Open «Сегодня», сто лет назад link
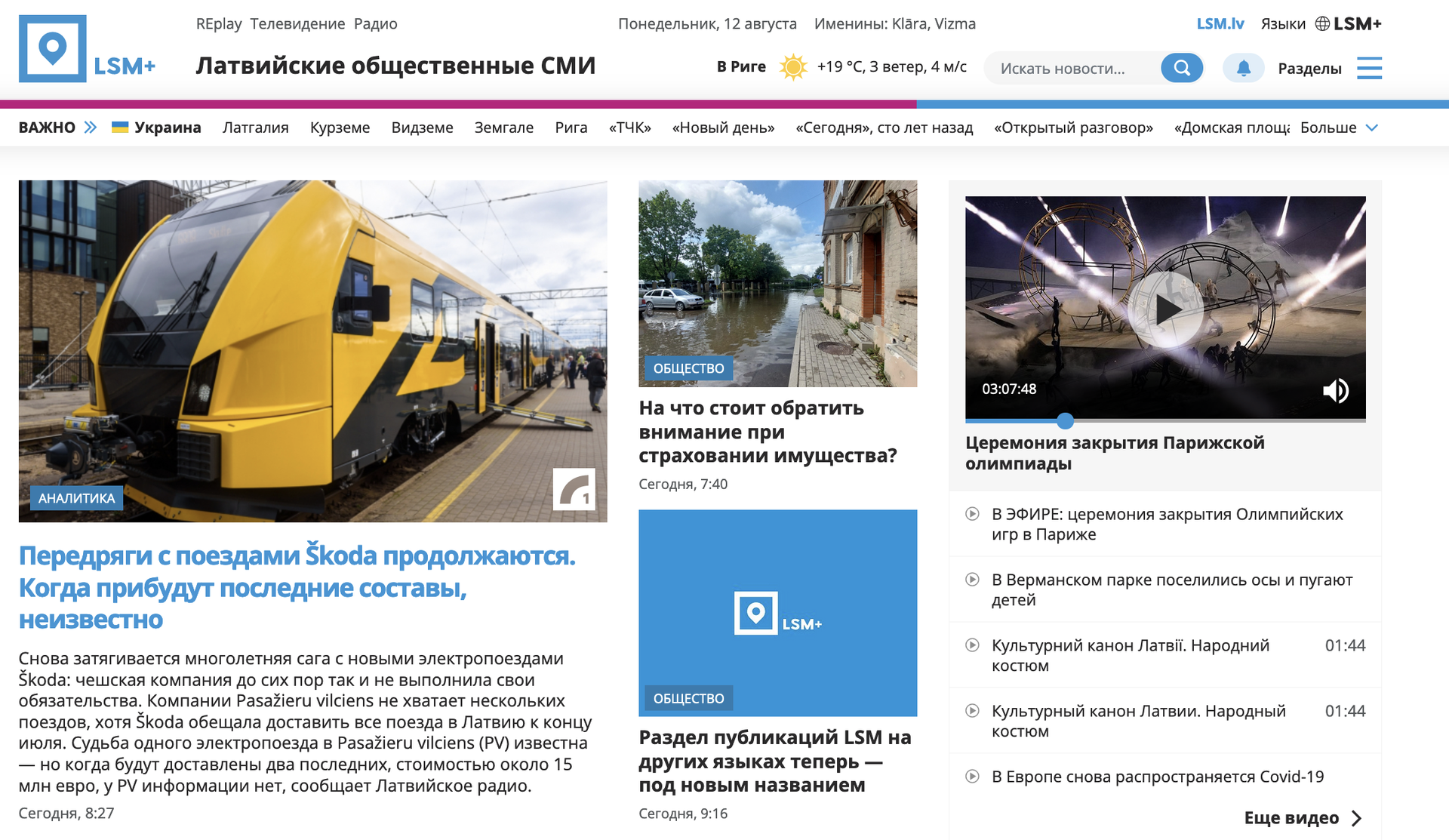This screenshot has width=1449, height=840. pos(884,128)
